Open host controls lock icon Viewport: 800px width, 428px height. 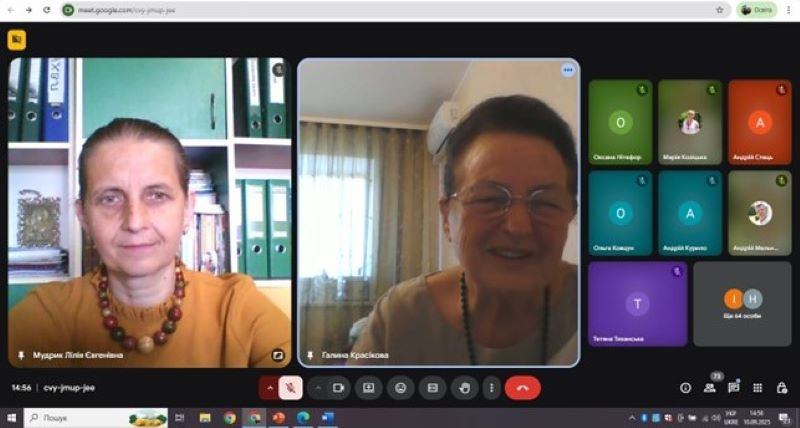pos(782,388)
